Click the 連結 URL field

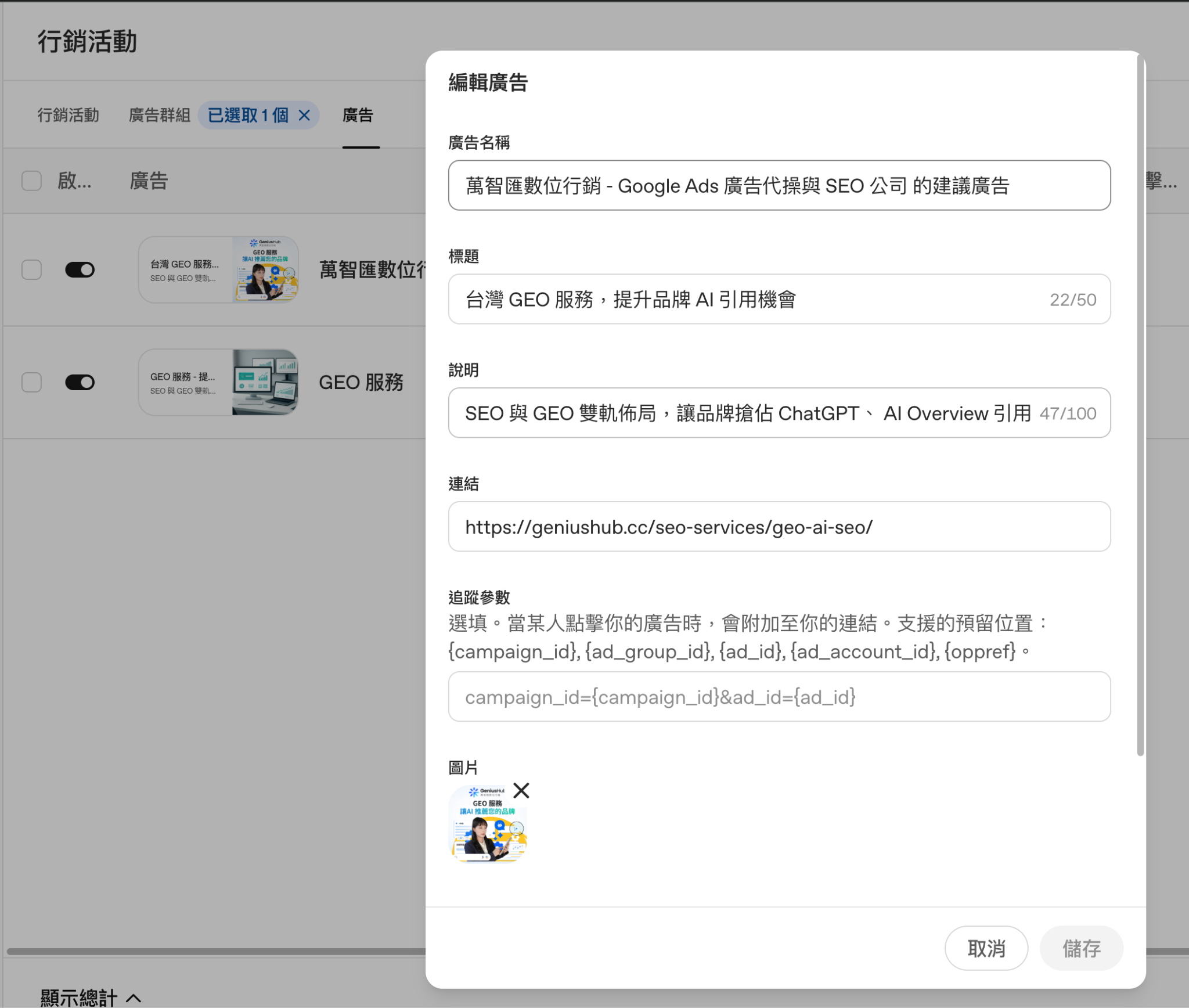point(779,527)
